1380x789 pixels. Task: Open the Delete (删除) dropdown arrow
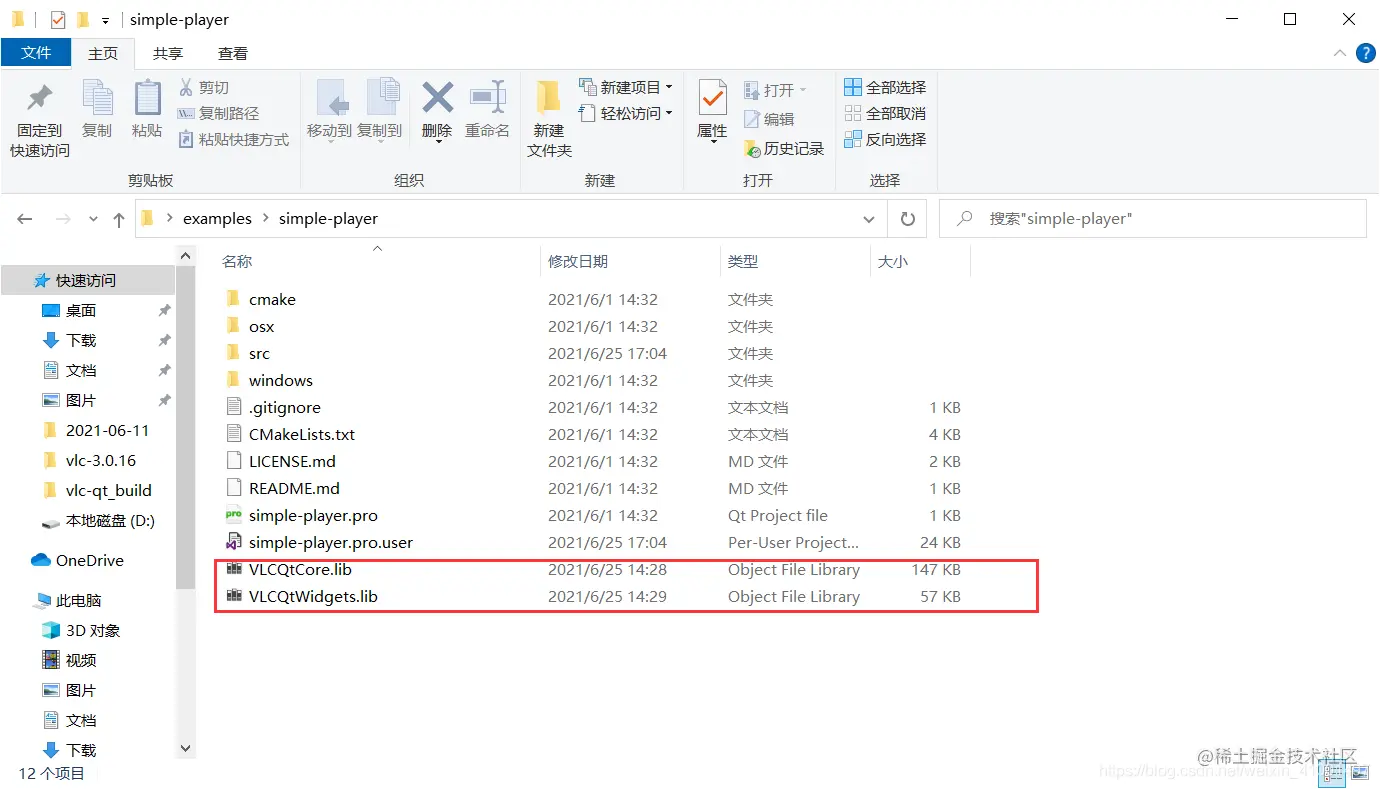tap(437, 142)
